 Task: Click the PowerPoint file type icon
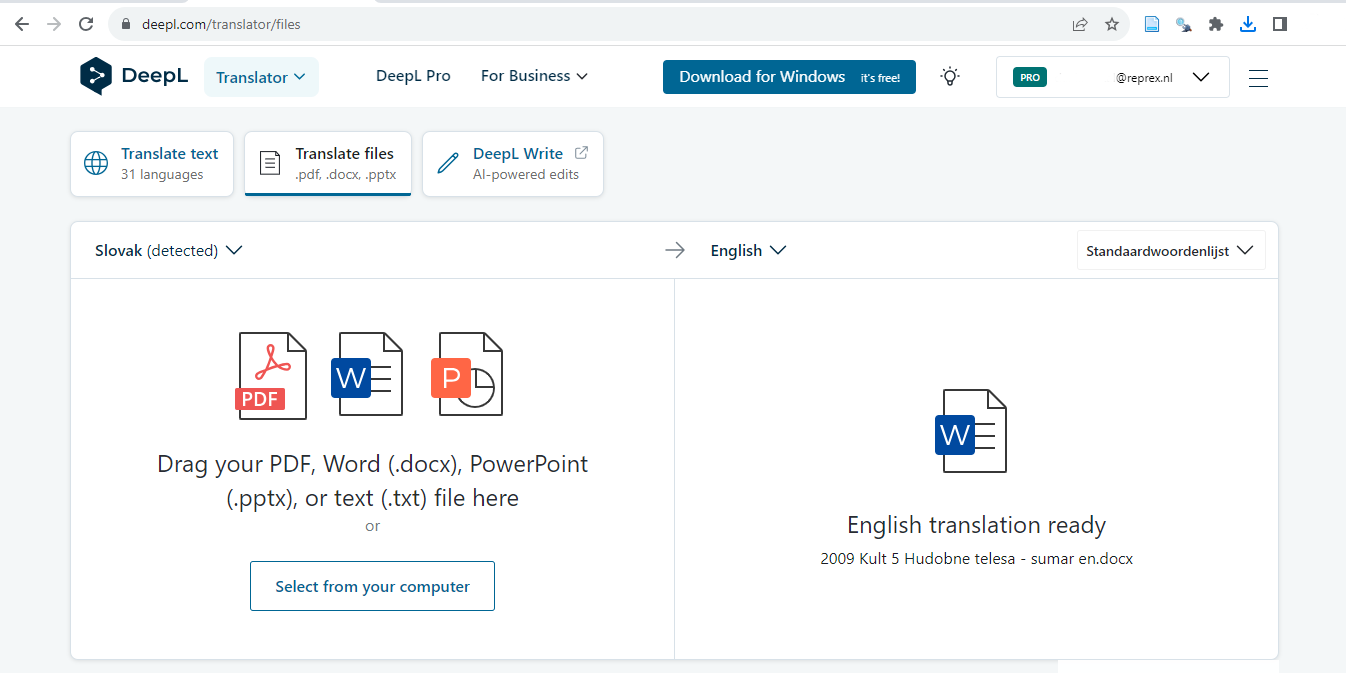(467, 375)
